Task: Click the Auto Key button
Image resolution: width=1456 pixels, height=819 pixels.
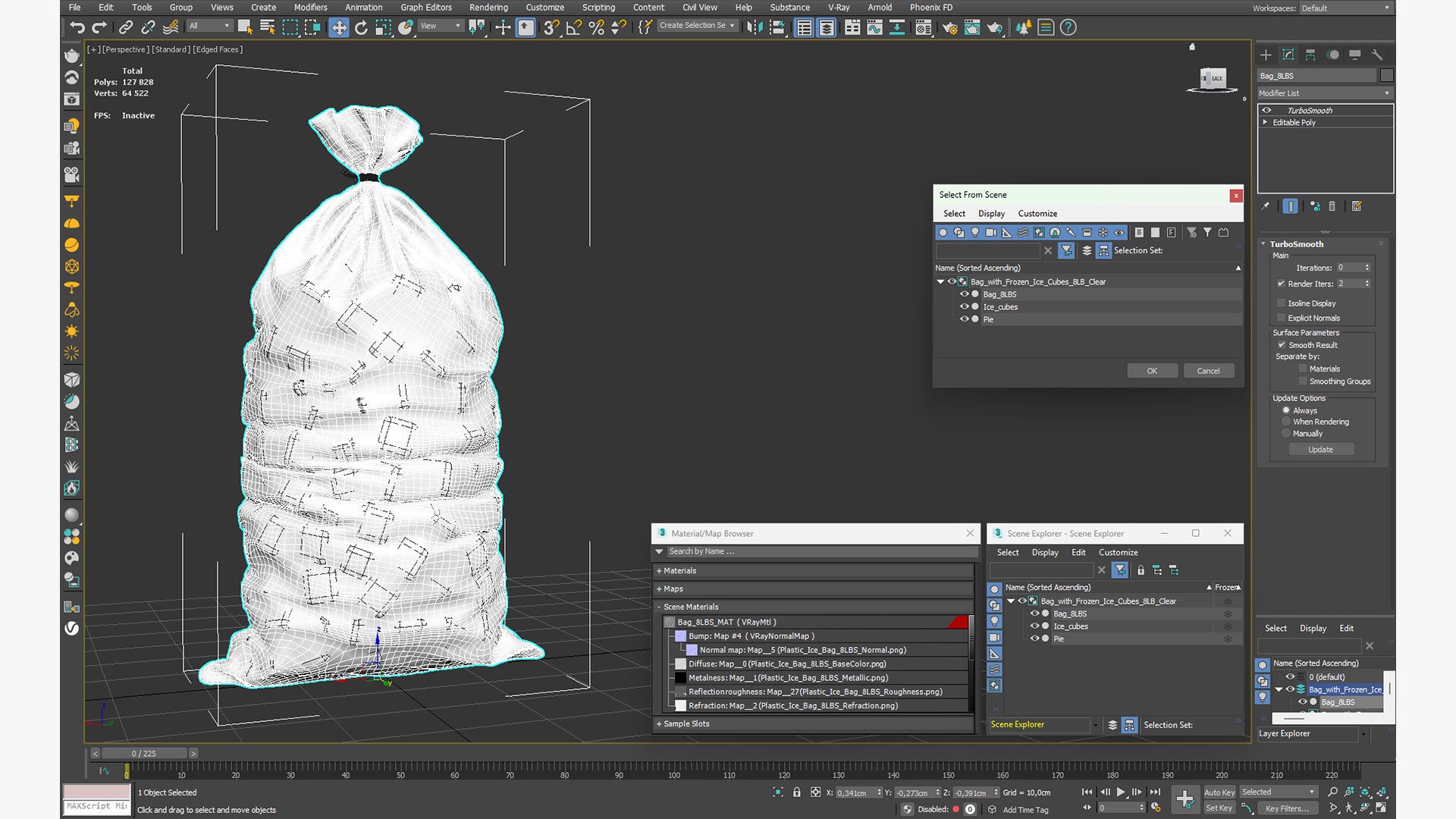Action: click(x=1219, y=792)
